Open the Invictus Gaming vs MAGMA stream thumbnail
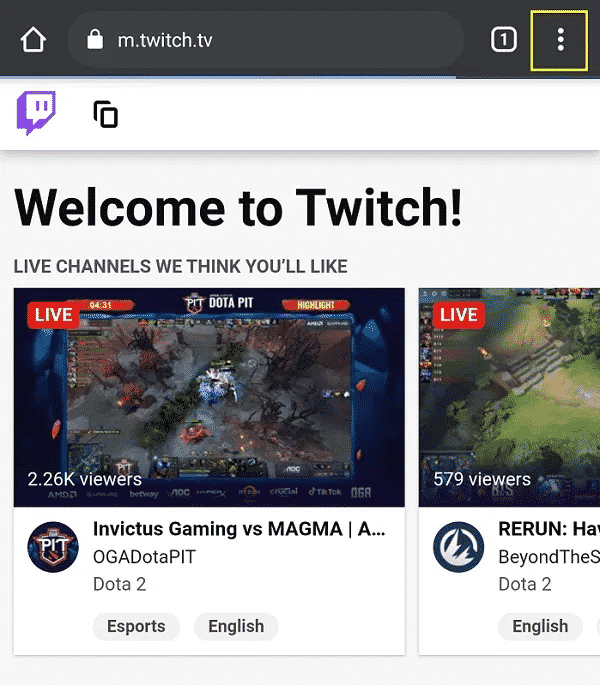 (x=209, y=397)
